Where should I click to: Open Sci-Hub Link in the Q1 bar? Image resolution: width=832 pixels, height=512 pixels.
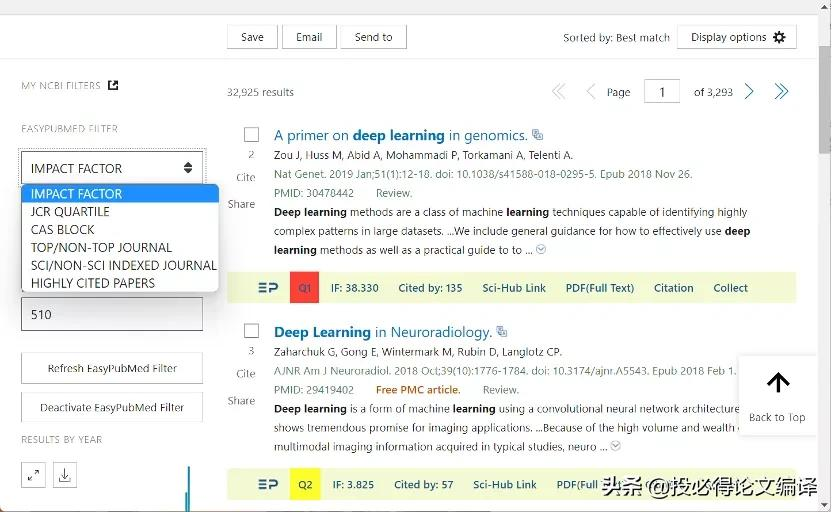[x=514, y=288]
